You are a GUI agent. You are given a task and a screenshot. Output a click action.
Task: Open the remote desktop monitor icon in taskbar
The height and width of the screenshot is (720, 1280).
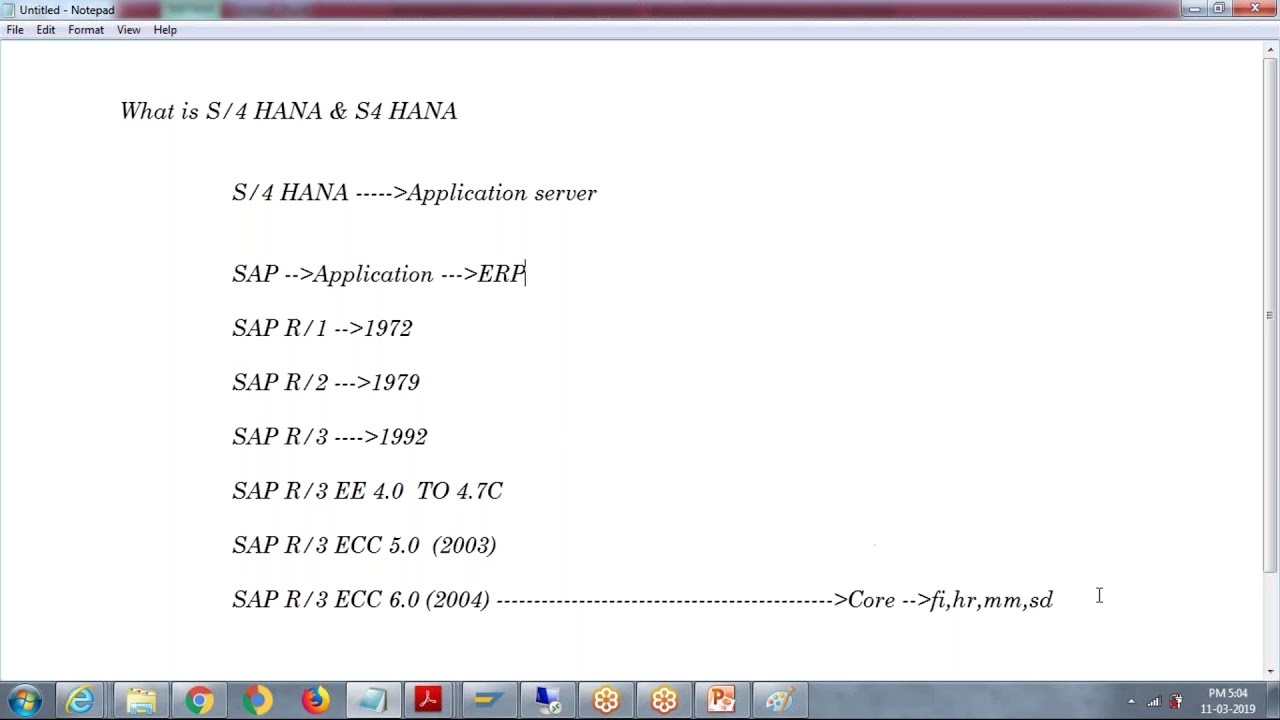pyautogui.click(x=547, y=700)
